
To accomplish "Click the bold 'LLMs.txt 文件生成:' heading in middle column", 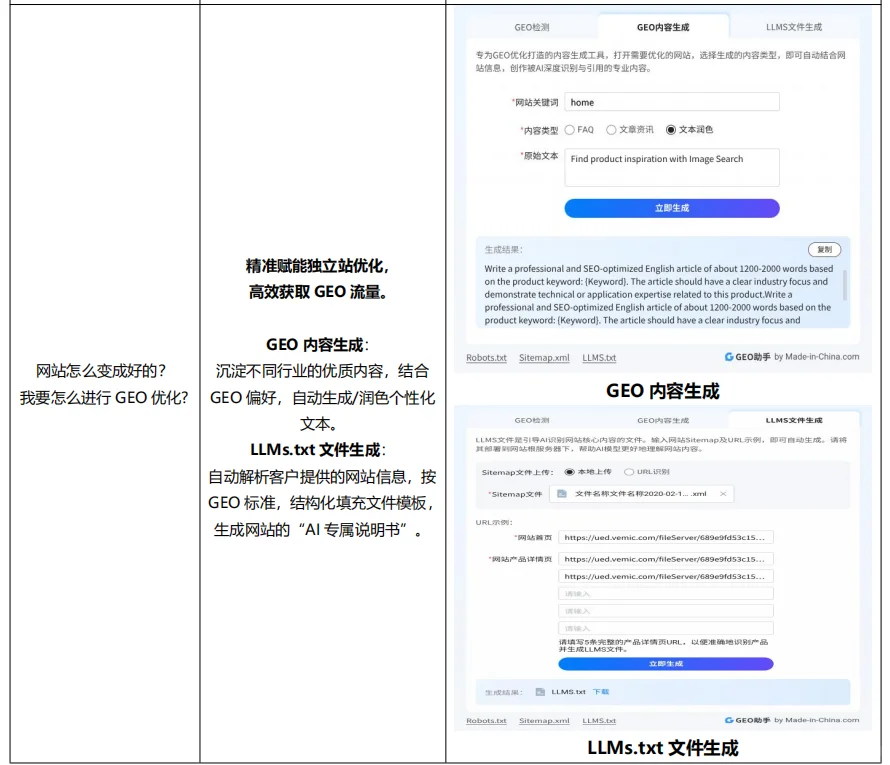I will (x=318, y=450).
